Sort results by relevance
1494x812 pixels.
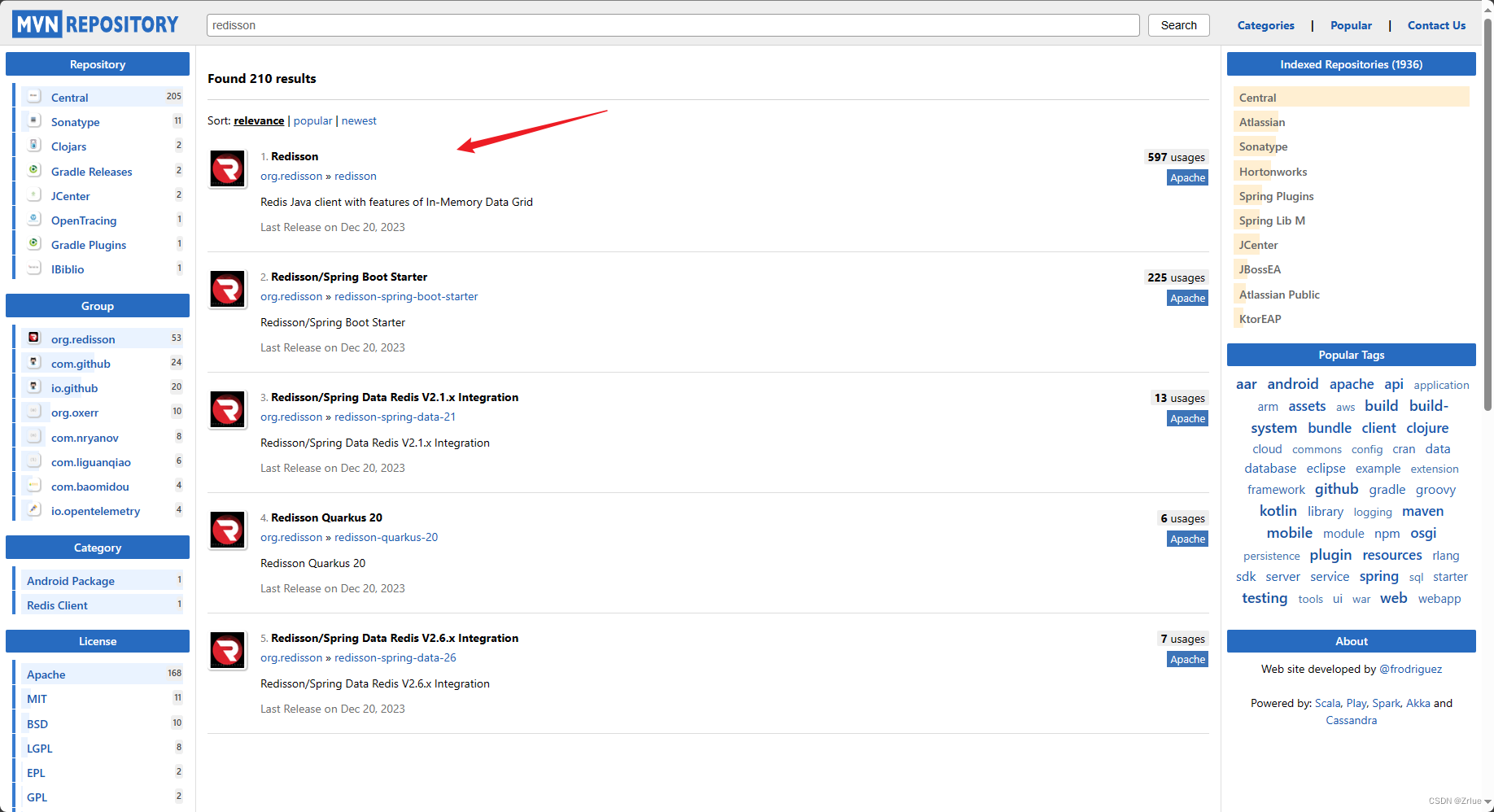pos(259,120)
